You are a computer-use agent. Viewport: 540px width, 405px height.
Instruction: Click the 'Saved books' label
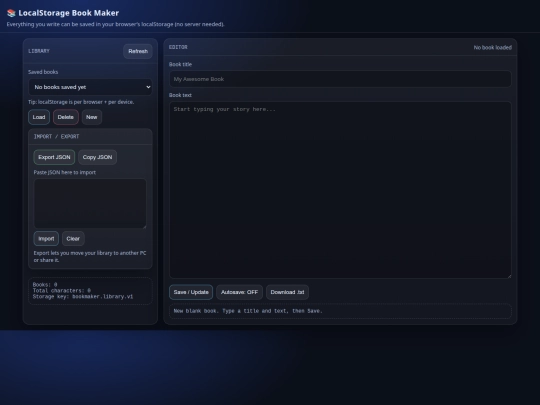[43, 72]
